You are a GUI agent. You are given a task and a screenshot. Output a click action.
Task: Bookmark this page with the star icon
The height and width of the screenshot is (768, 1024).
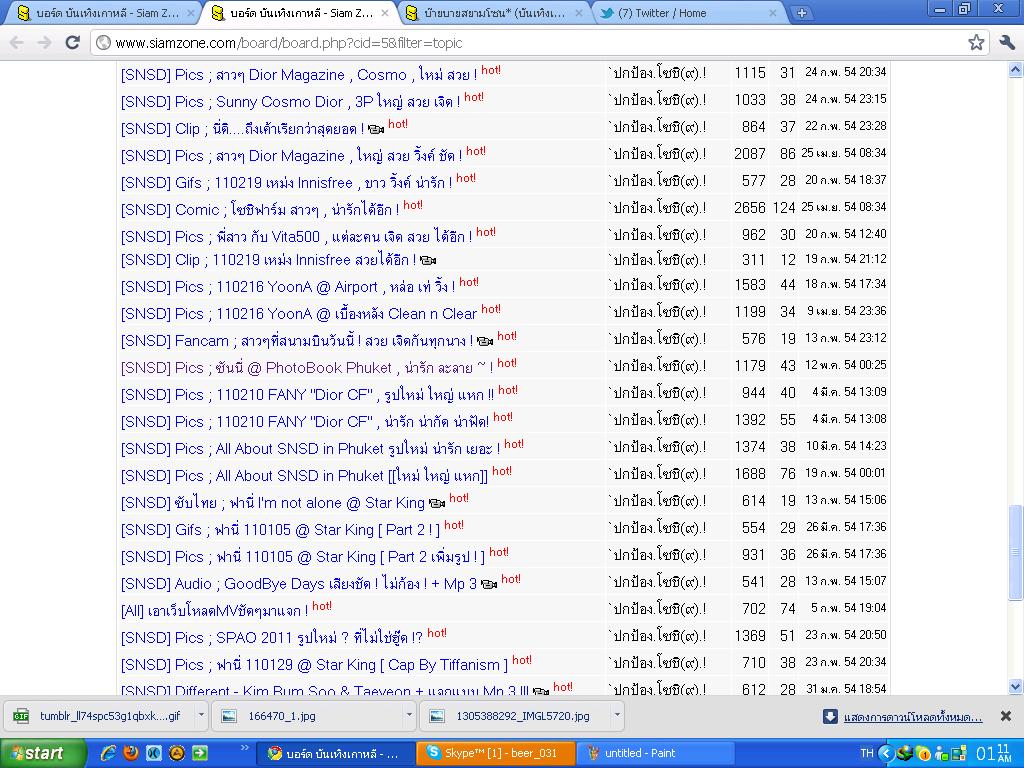click(976, 42)
